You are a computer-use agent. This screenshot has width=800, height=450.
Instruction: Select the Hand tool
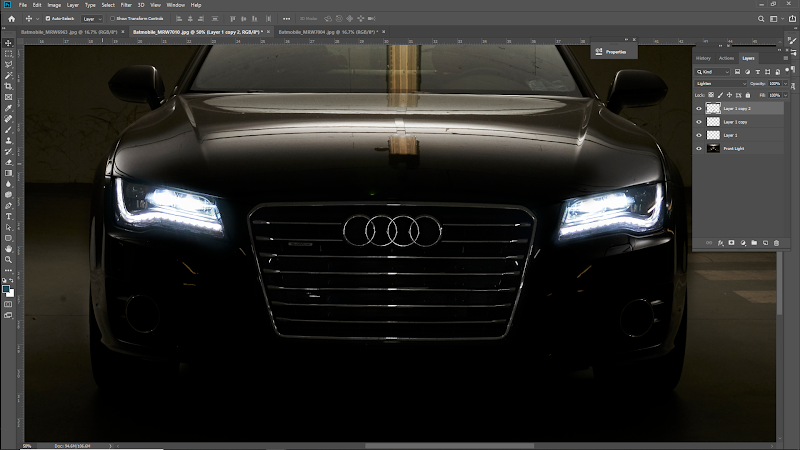(8, 249)
